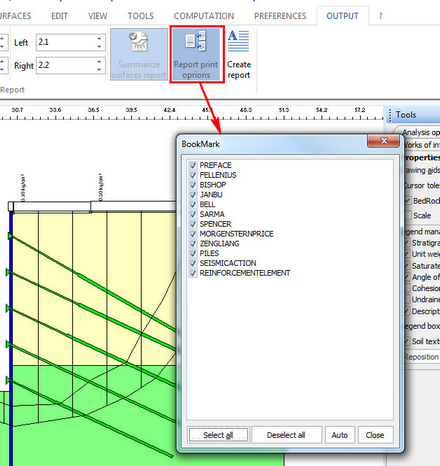Toggle the MORGENSTERNPRICE checkbox

193,234
